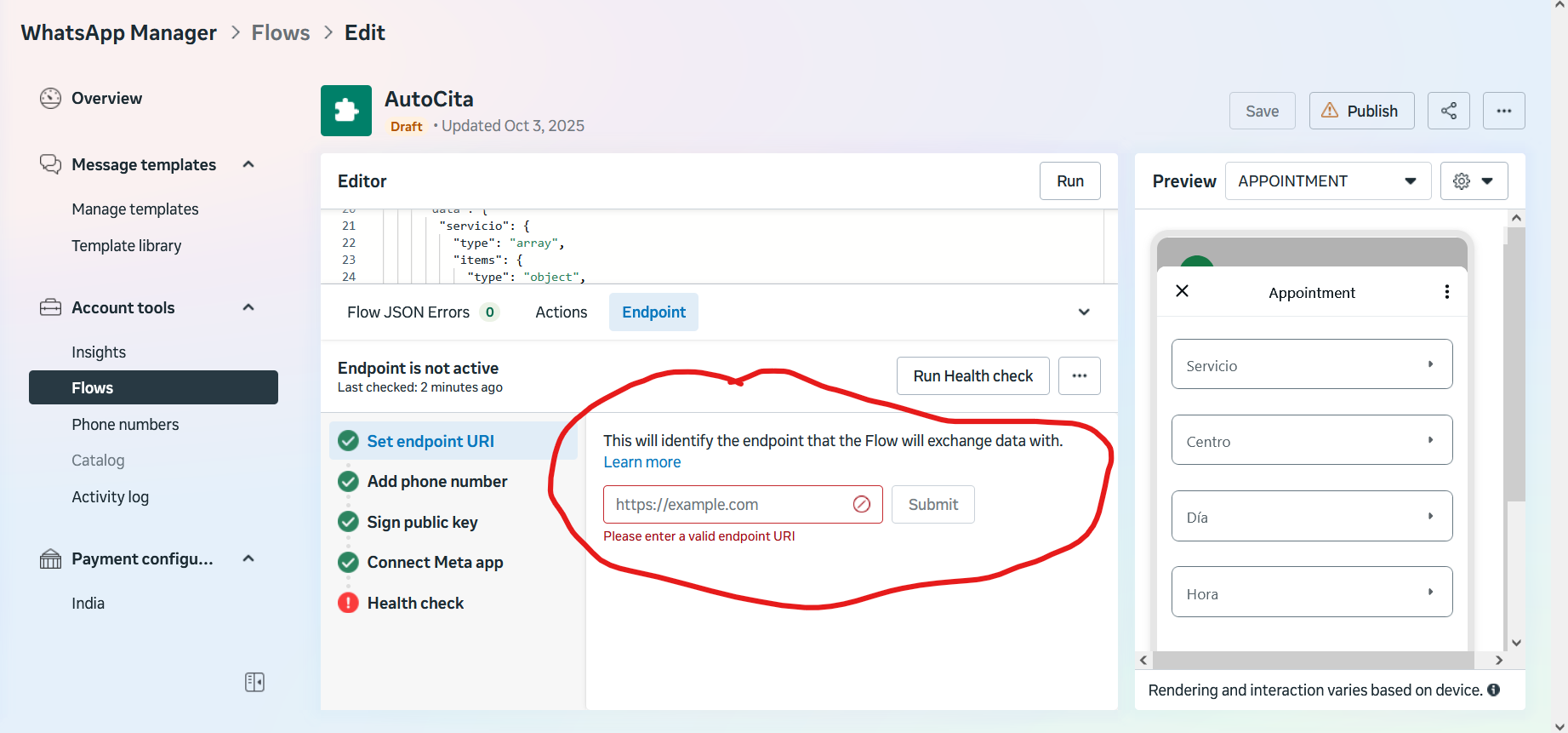
Task: Open the Día dropdown in preview
Action: 1312,516
